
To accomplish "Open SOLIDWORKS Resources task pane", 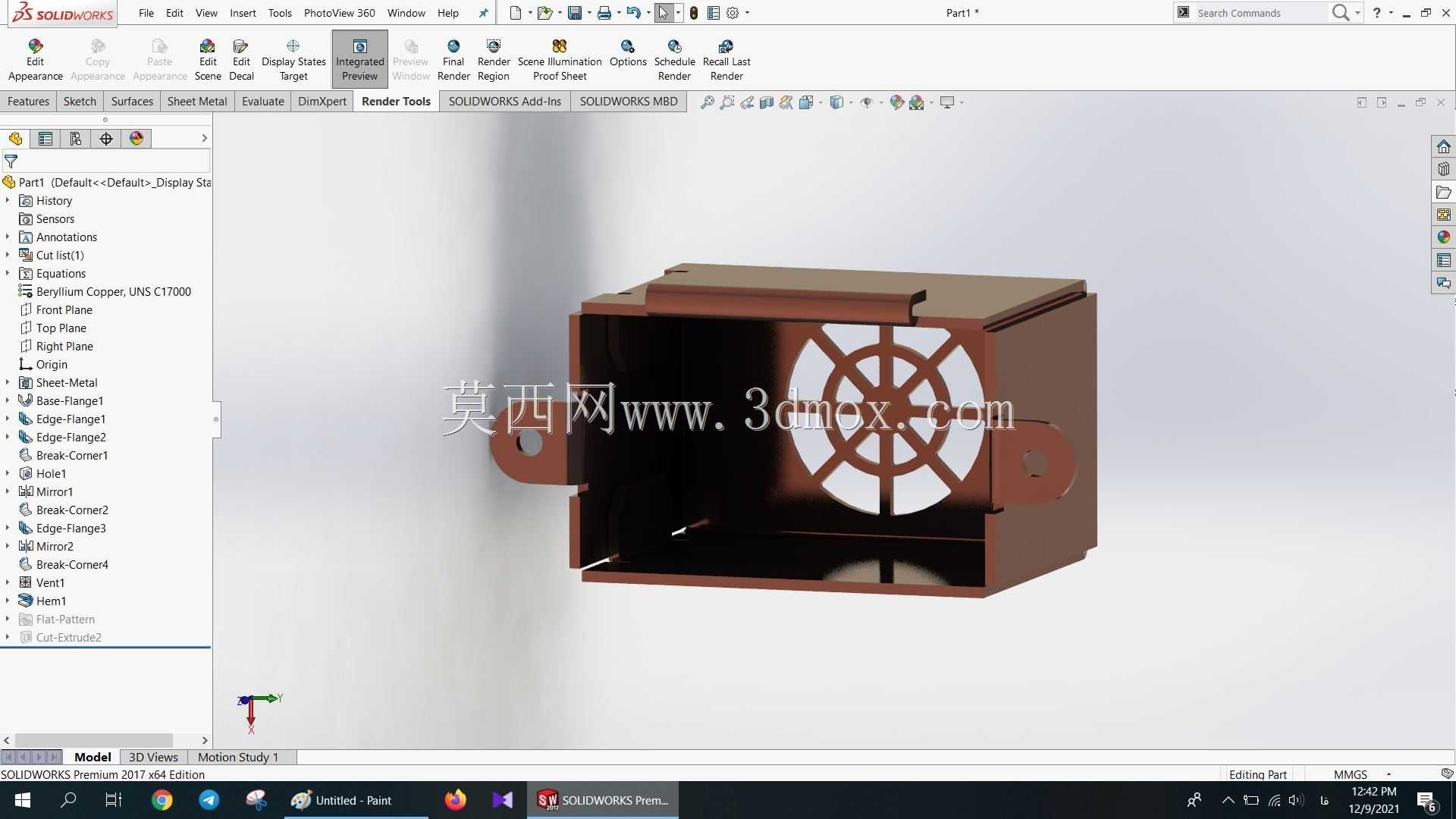I will click(x=1443, y=146).
